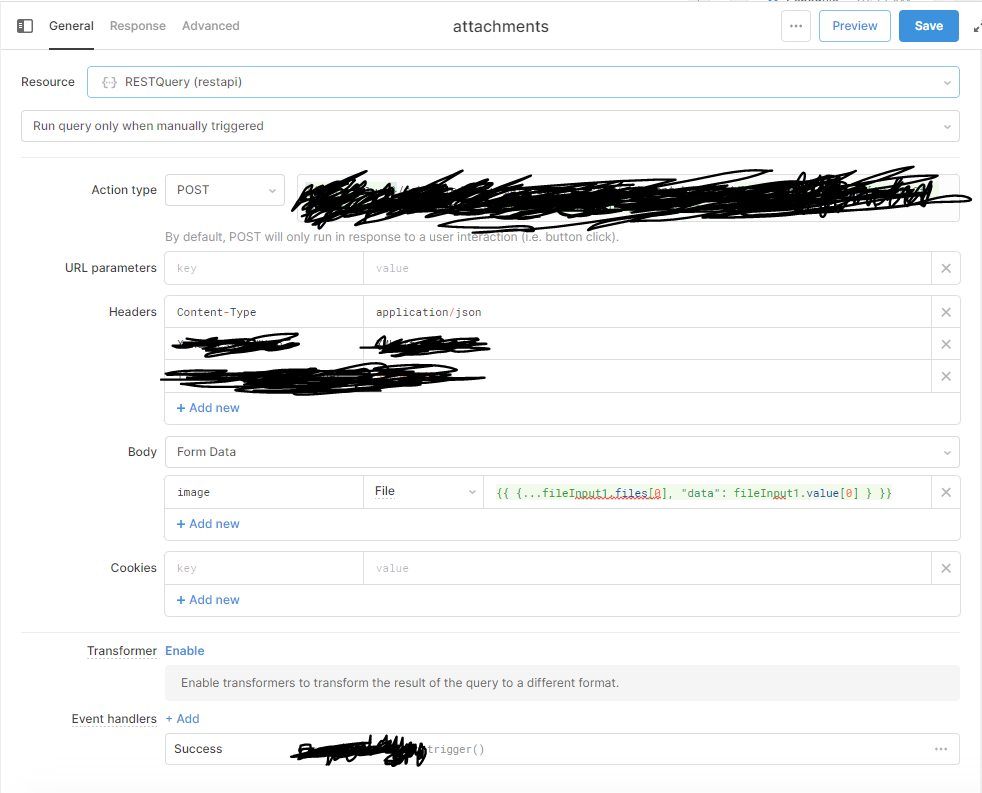Open the Advanced tab
982x793 pixels.
[210, 26]
